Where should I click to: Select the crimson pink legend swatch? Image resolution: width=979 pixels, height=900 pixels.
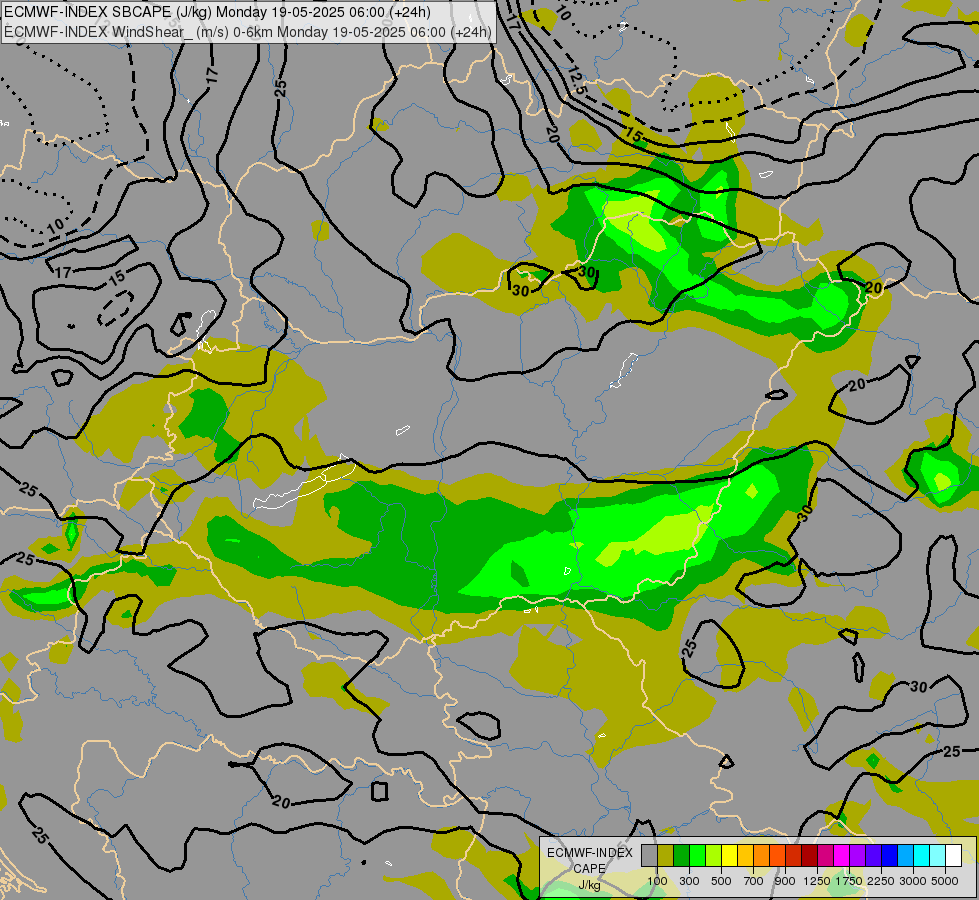tap(825, 856)
